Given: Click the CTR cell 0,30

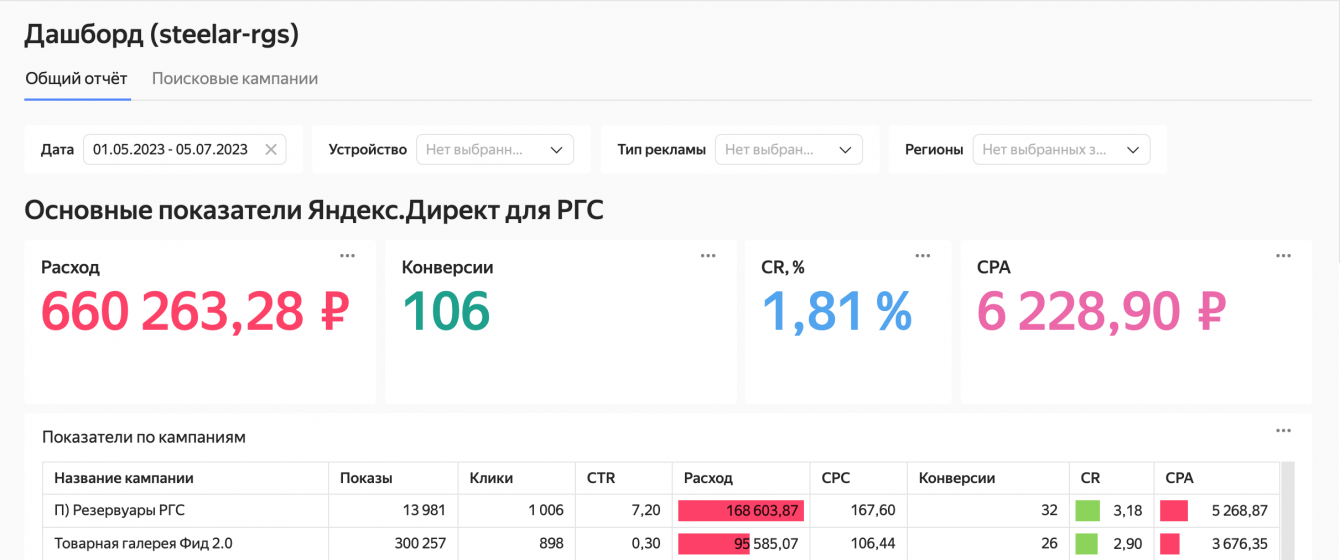Looking at the screenshot, I should [x=646, y=543].
